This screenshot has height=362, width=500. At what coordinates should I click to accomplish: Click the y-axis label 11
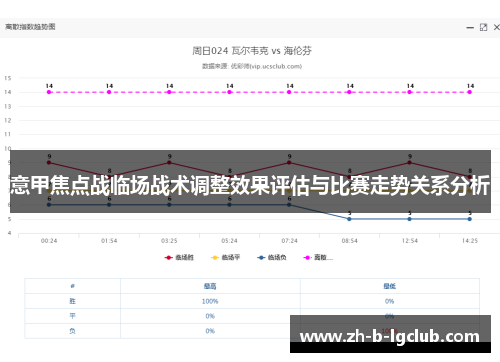[x=8, y=134]
